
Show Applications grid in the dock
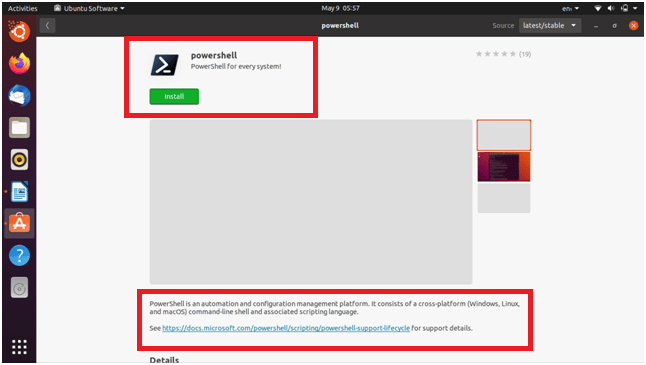(x=19, y=347)
